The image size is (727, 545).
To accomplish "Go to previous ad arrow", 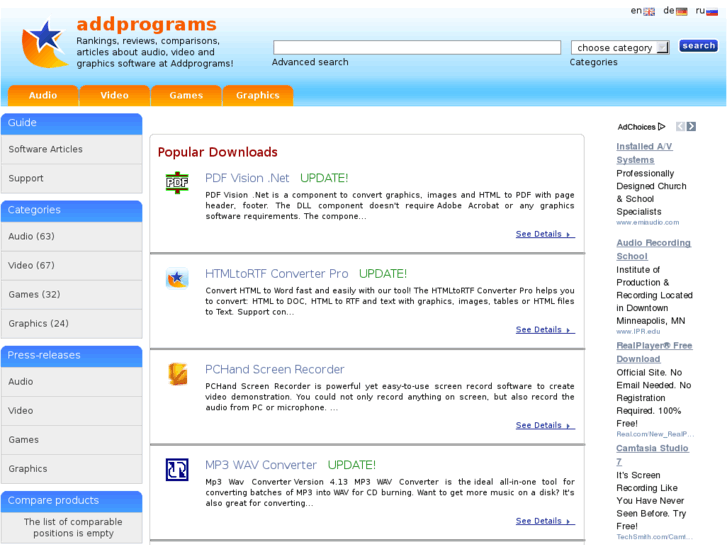I will point(680,127).
